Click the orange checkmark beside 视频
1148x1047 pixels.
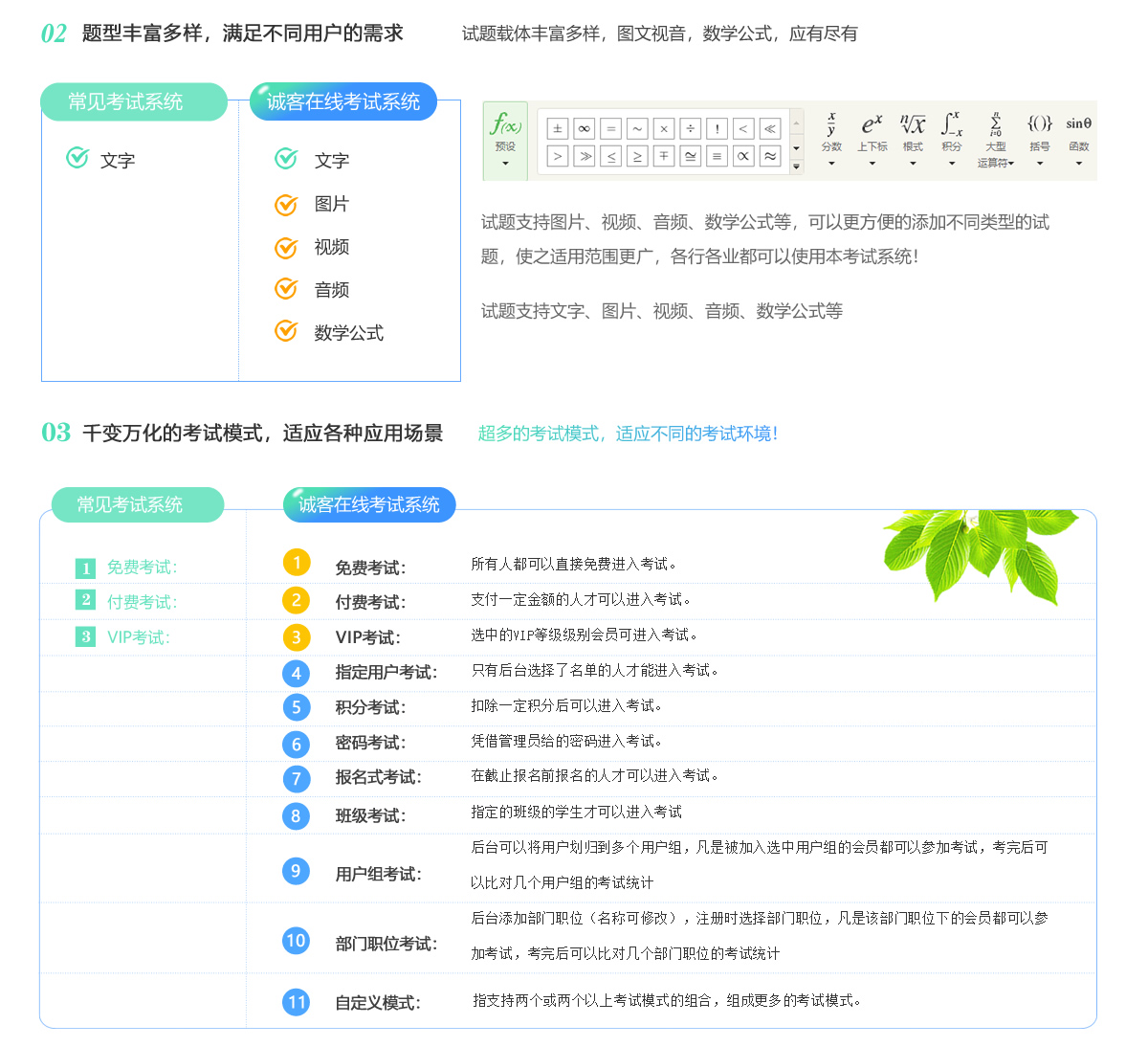(286, 247)
